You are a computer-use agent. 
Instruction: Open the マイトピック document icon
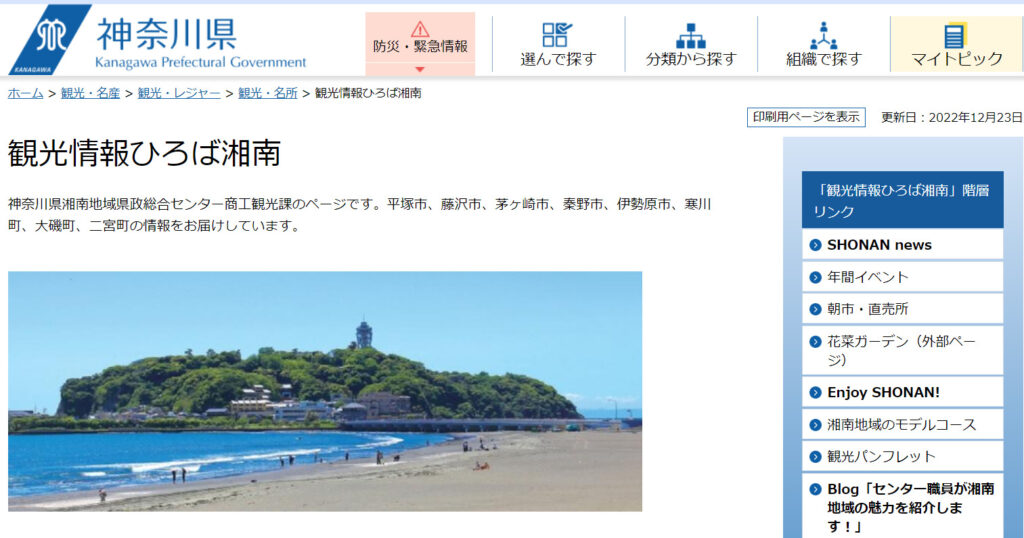click(954, 35)
